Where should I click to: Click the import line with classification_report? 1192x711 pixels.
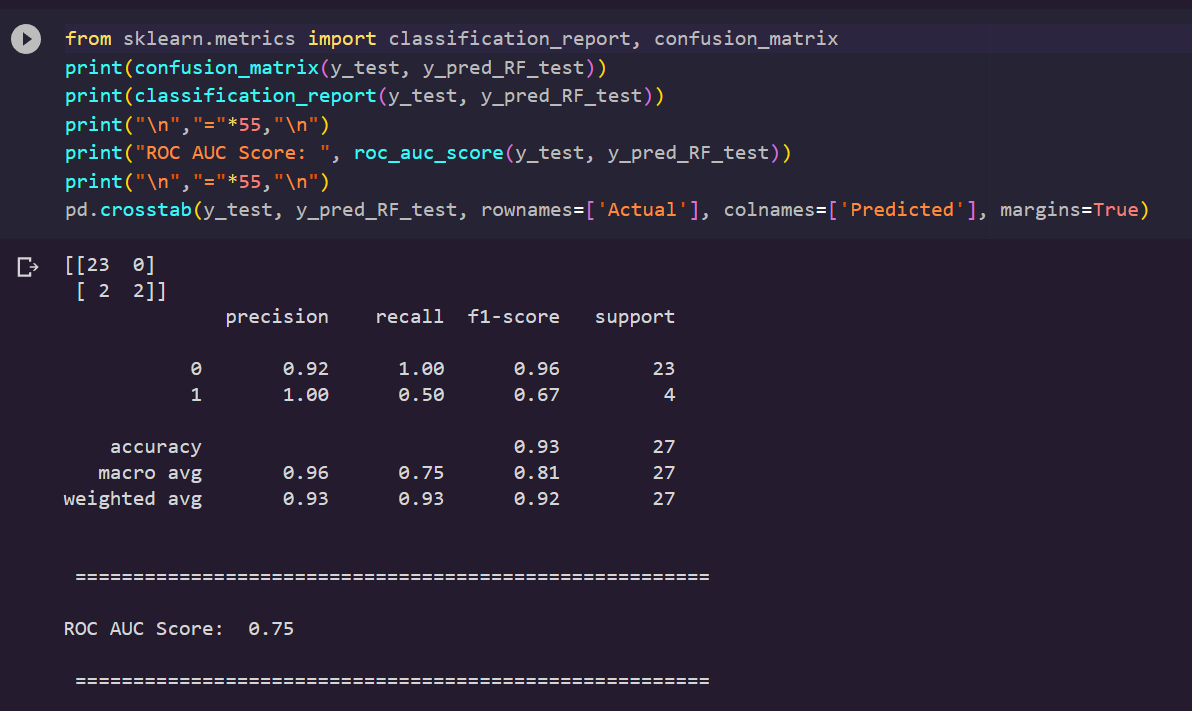coord(452,39)
